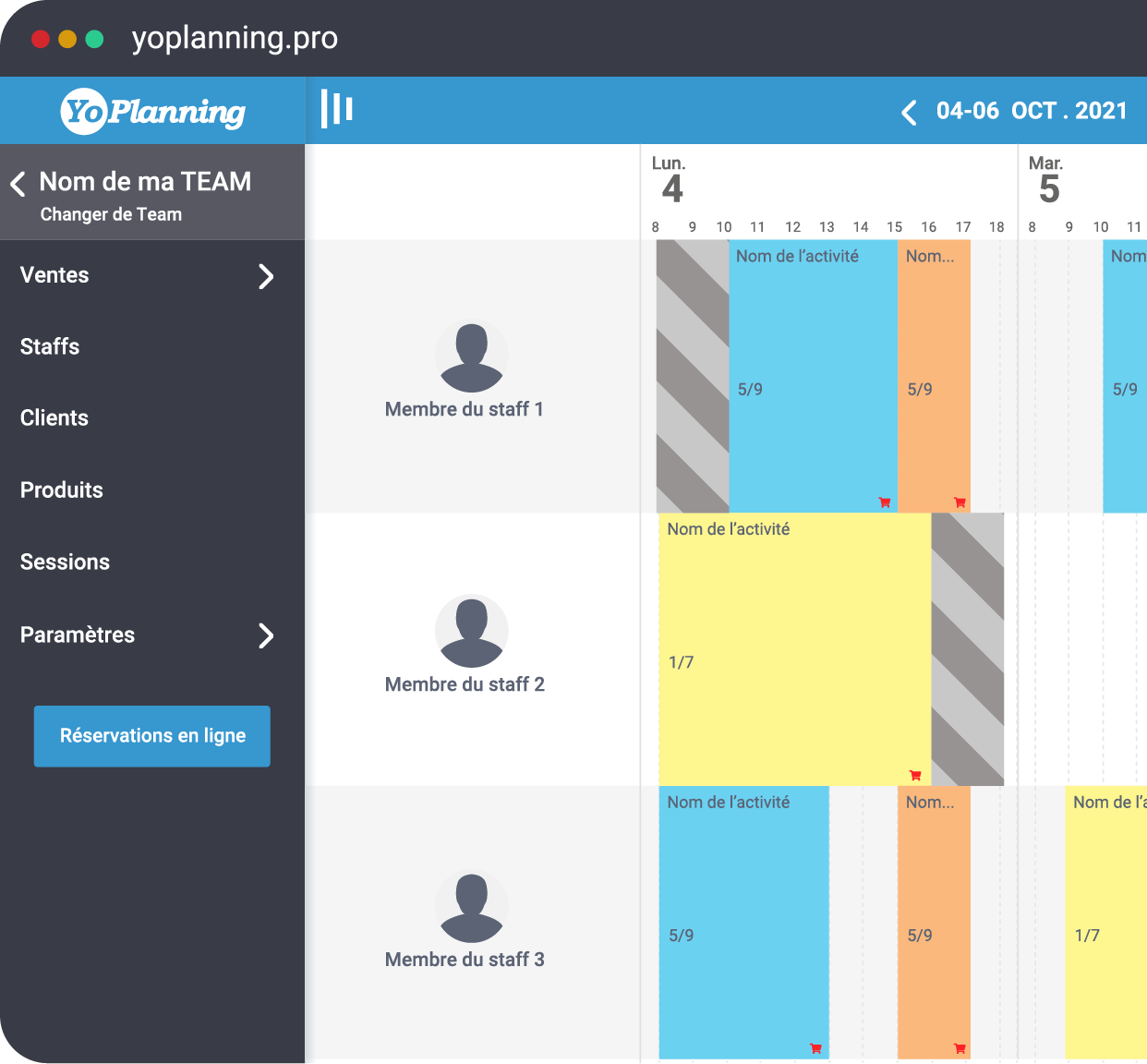The image size is (1147, 1064).
Task: Open the Sessions section
Action: coord(65,562)
